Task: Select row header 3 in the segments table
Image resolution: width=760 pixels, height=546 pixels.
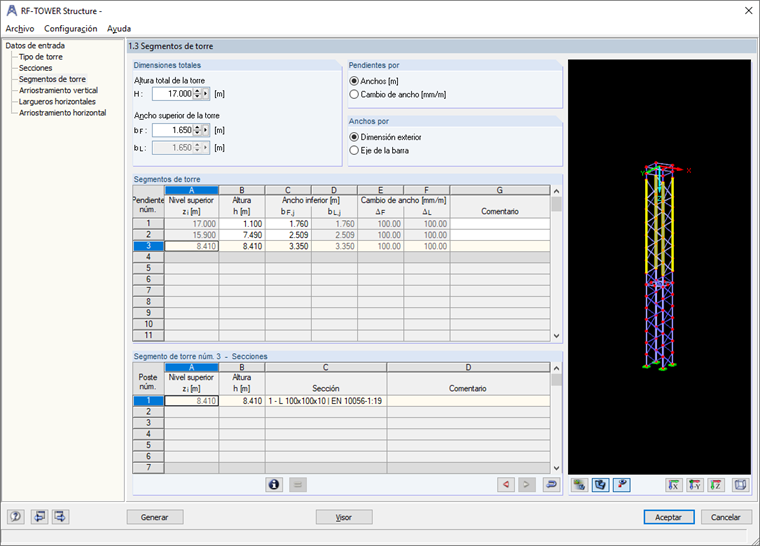Action: point(148,246)
